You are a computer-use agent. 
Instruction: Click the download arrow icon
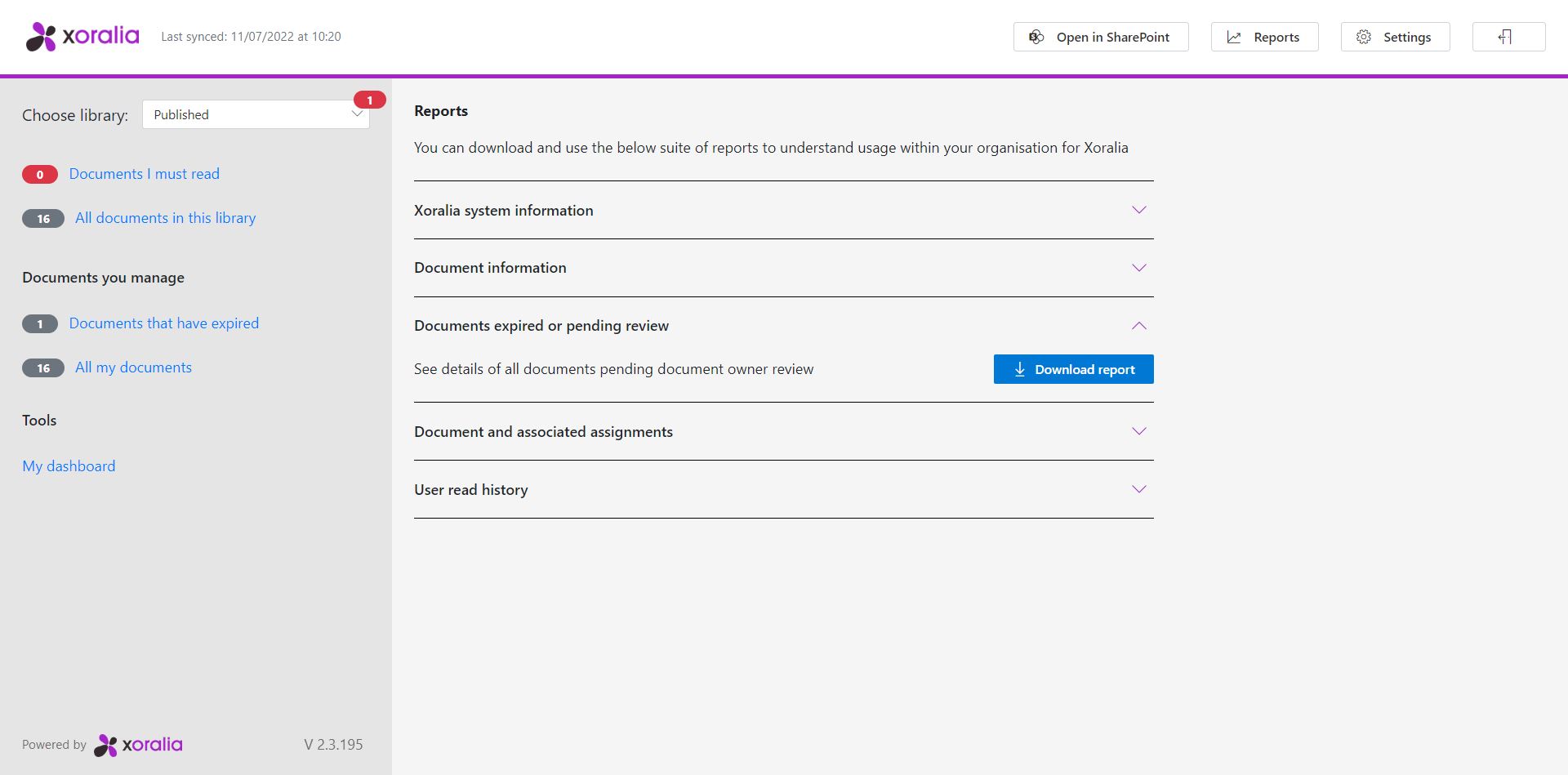[1019, 370]
